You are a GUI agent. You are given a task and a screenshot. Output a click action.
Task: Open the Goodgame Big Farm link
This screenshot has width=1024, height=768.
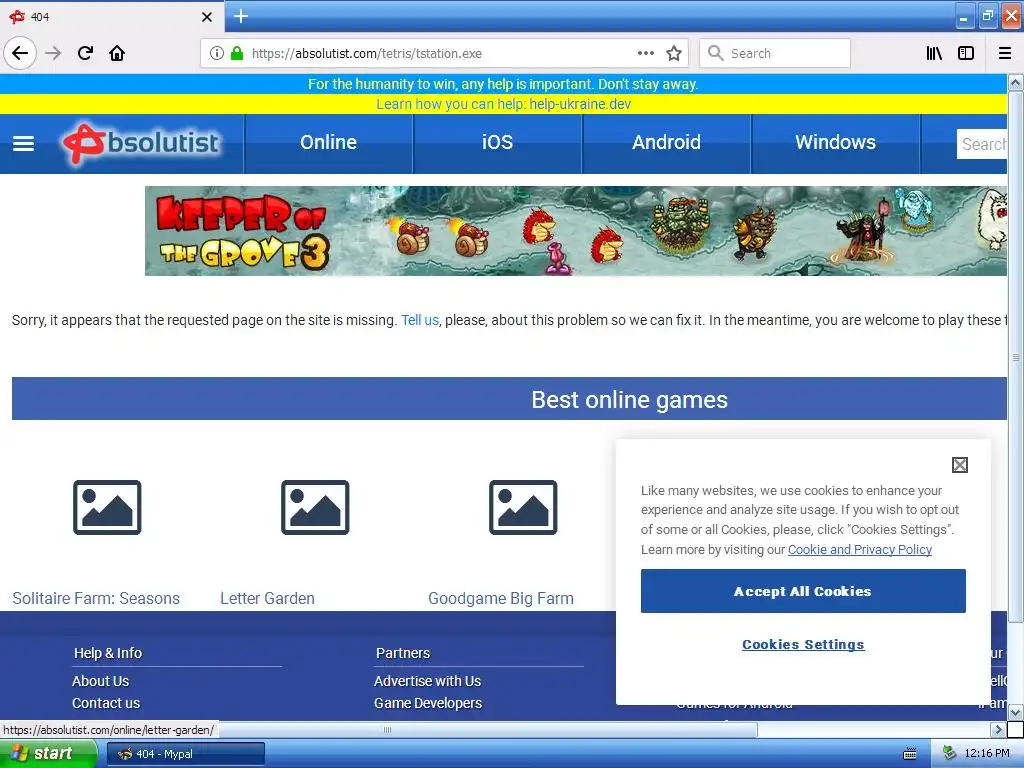coord(501,598)
